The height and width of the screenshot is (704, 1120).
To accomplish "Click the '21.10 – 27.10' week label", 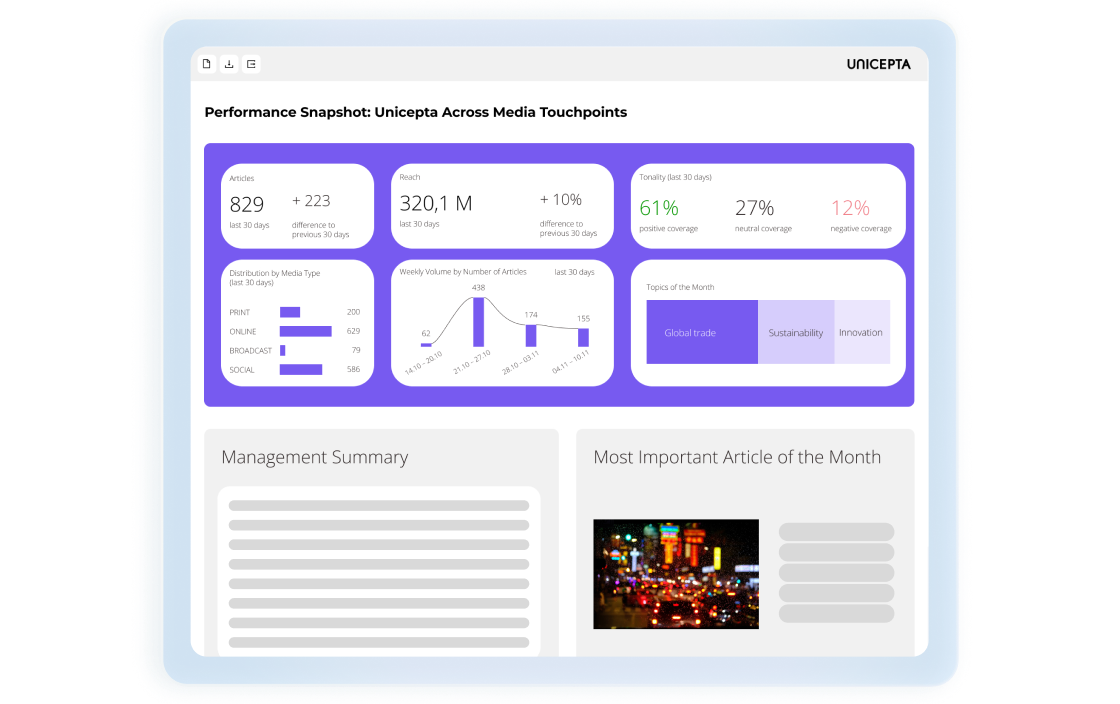I will coord(472,362).
